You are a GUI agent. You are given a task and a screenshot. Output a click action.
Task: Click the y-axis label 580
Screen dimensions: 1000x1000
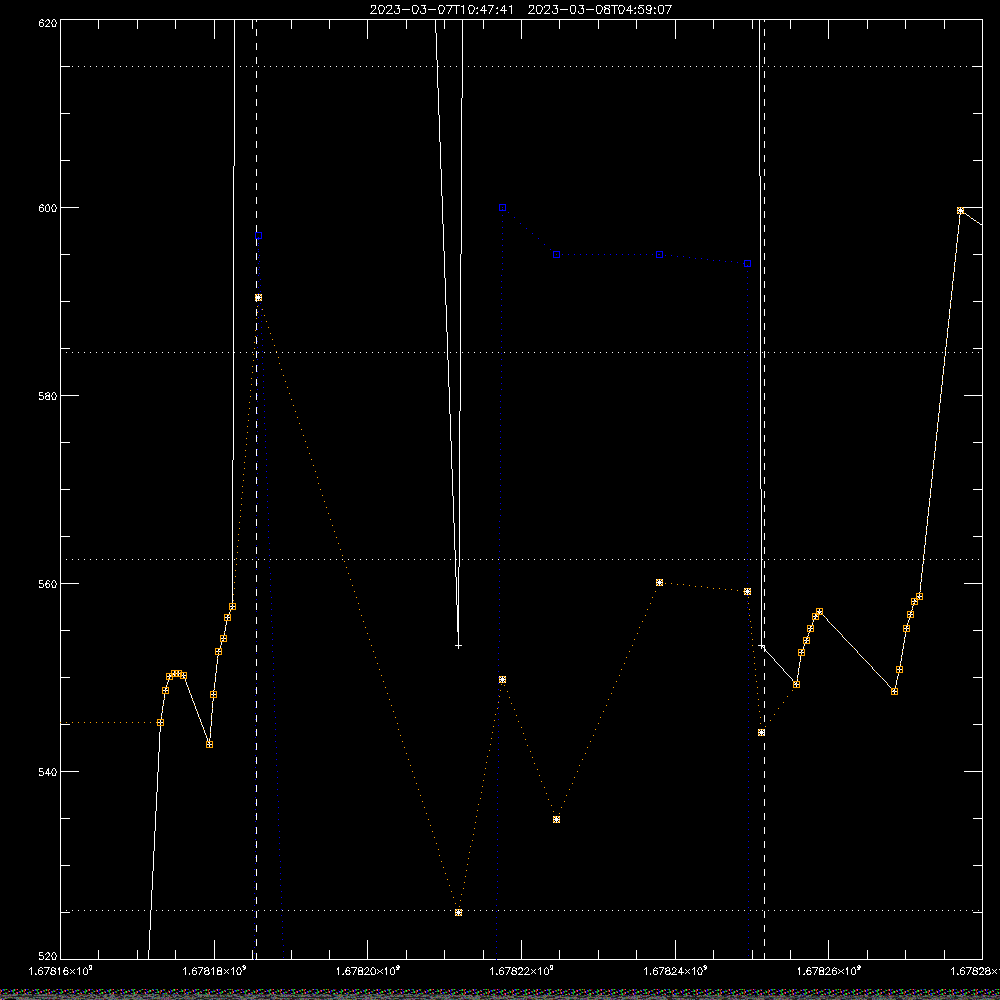[48, 396]
